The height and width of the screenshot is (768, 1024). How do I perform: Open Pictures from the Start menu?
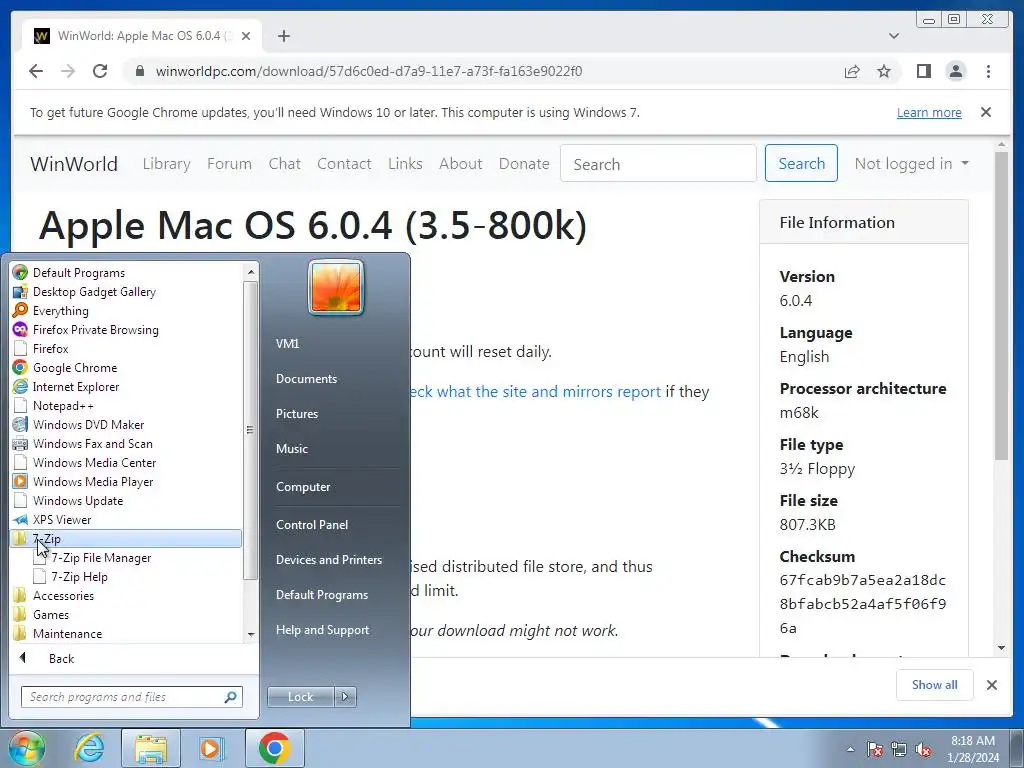click(296, 413)
